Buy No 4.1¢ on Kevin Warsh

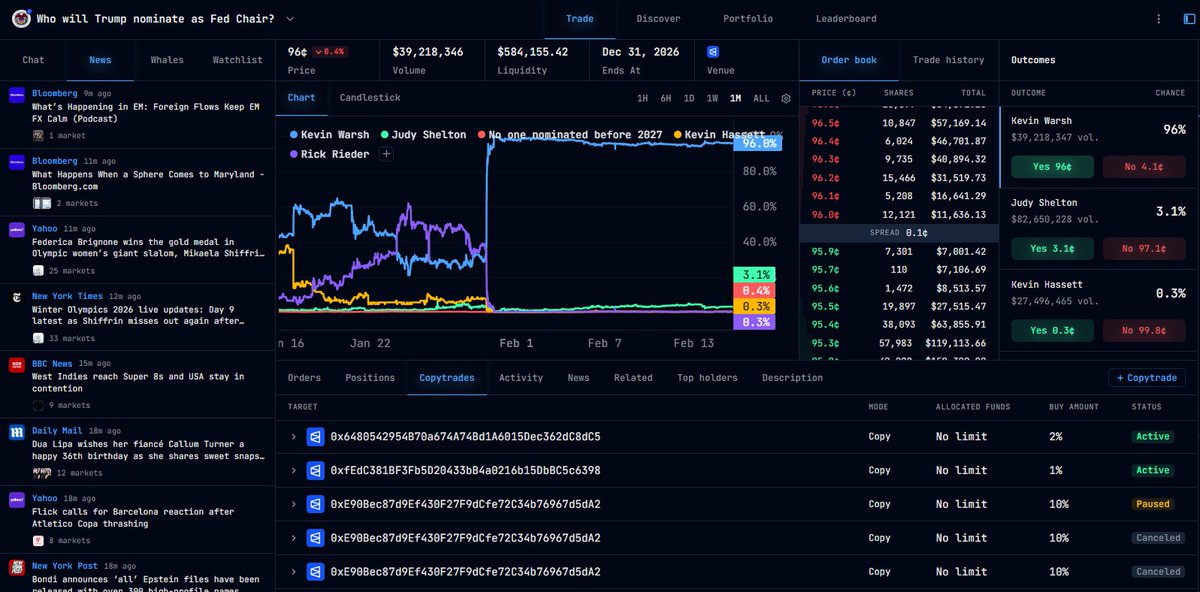point(1144,167)
